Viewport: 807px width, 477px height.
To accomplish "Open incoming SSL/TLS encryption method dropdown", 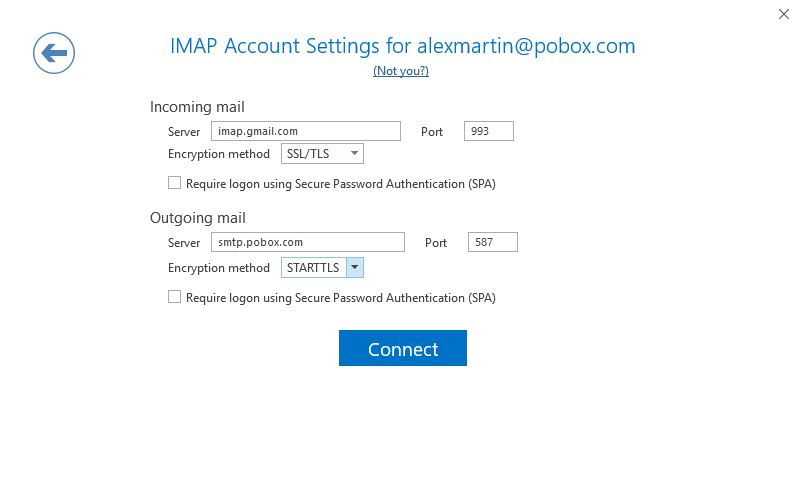I will [322, 154].
